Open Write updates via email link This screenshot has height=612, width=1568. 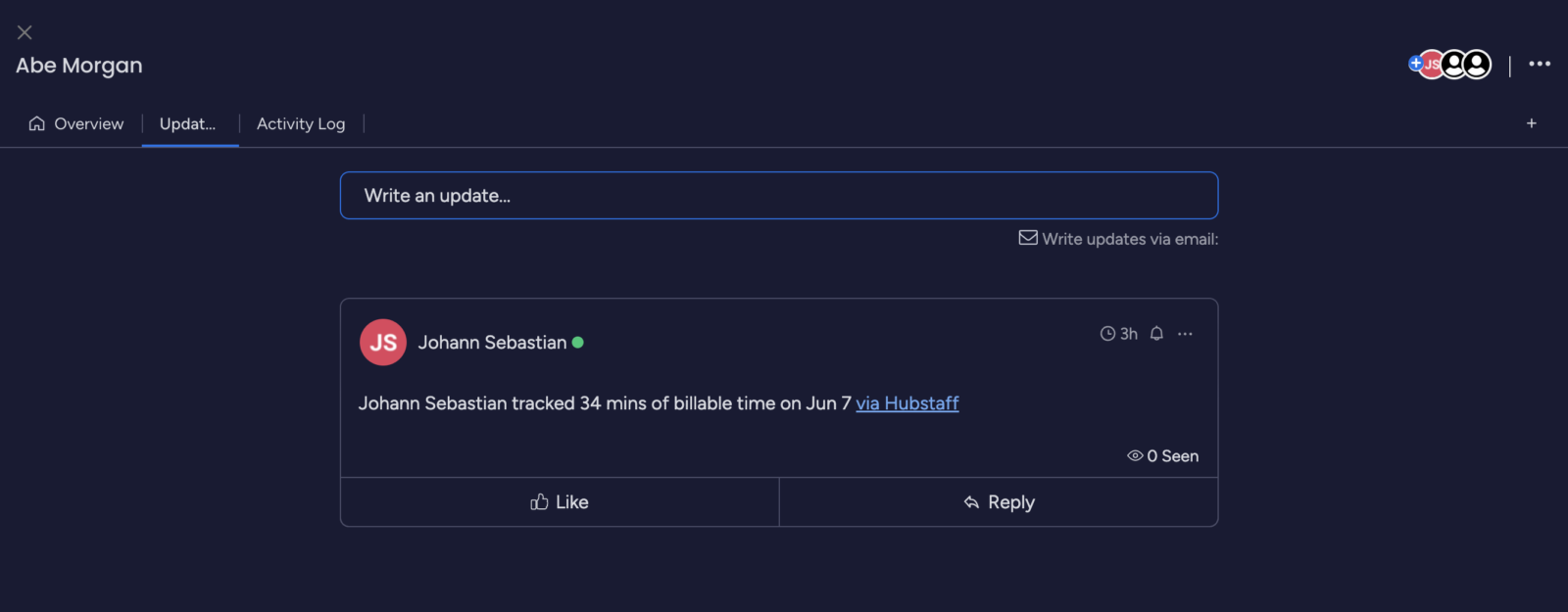click(1130, 239)
